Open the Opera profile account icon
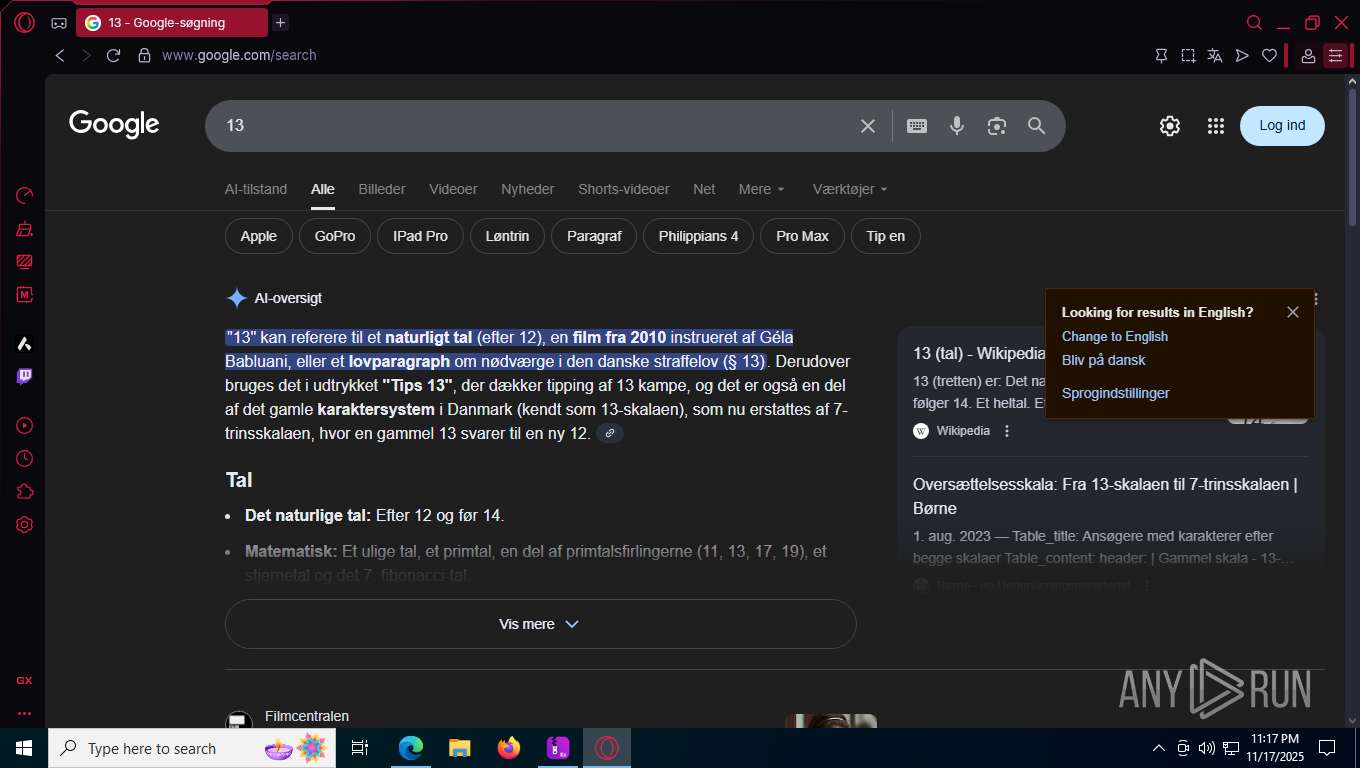The image size is (1360, 768). 1308,56
